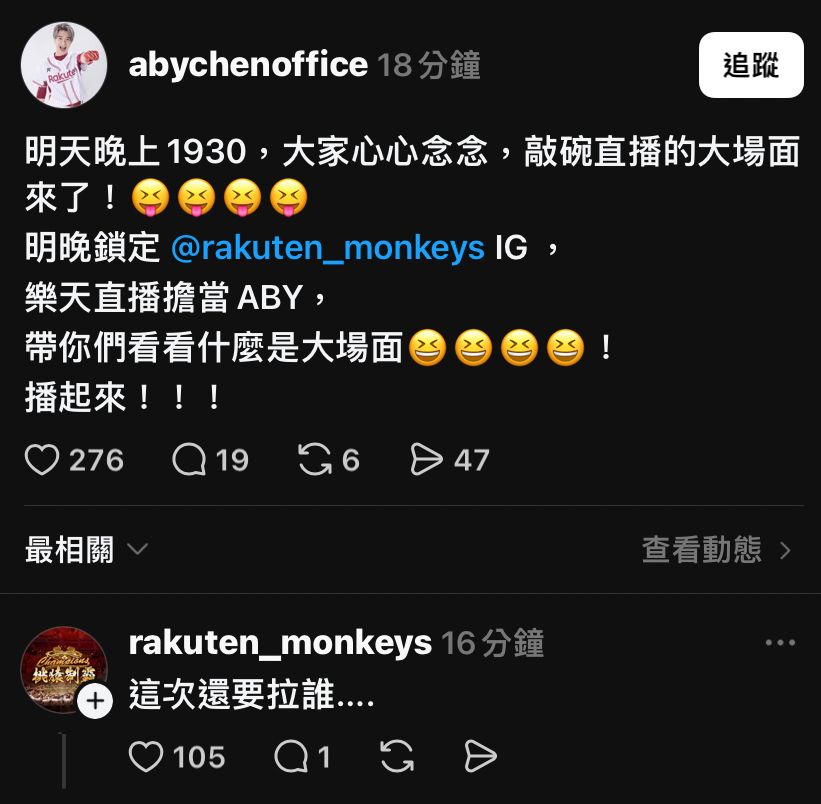Open abychenoffice profile from username
The width and height of the screenshot is (821, 804).
tap(248, 65)
